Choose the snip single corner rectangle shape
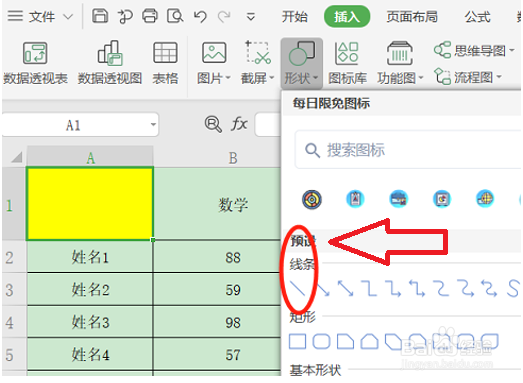This screenshot has width=523, height=383. pyautogui.click(x=346, y=342)
